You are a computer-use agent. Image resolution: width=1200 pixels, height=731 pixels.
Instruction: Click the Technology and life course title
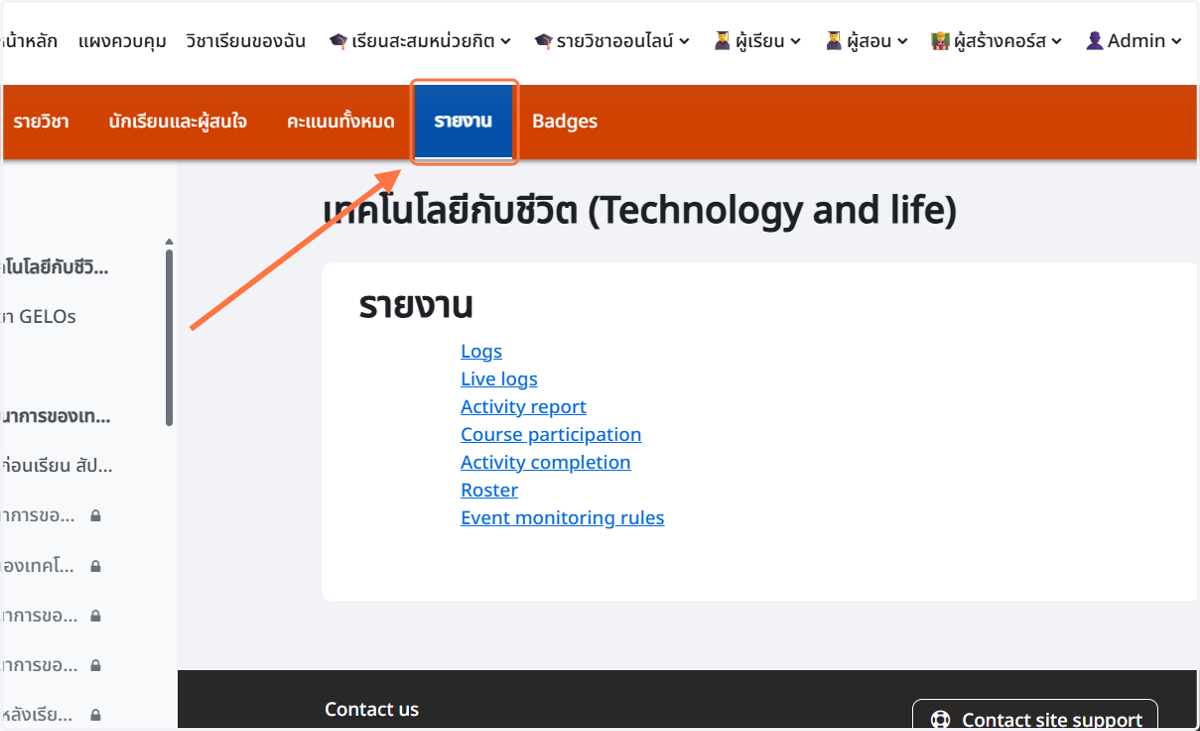click(x=640, y=211)
